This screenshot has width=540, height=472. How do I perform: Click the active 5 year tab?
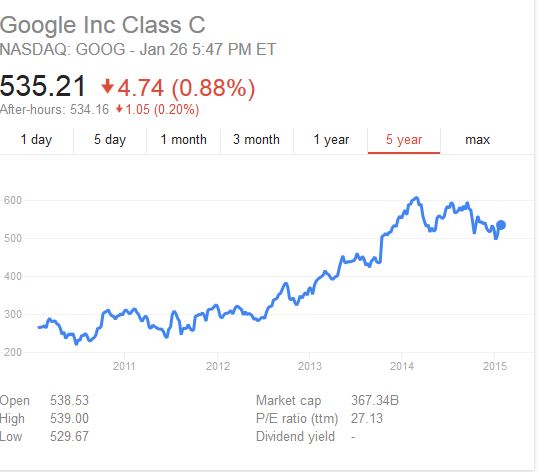click(404, 140)
